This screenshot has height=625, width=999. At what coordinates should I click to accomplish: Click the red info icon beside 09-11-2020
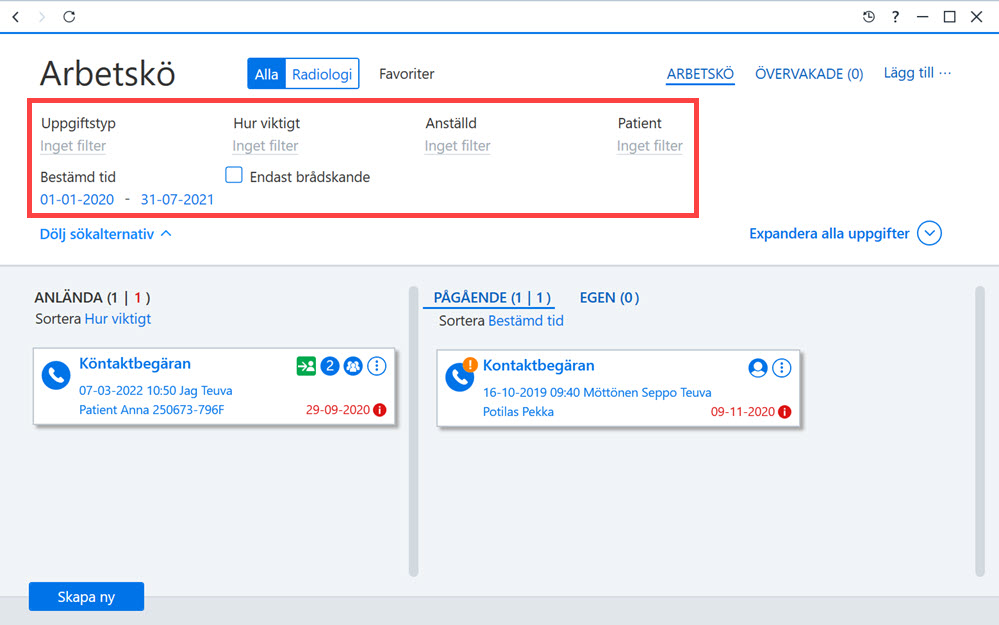tap(785, 412)
